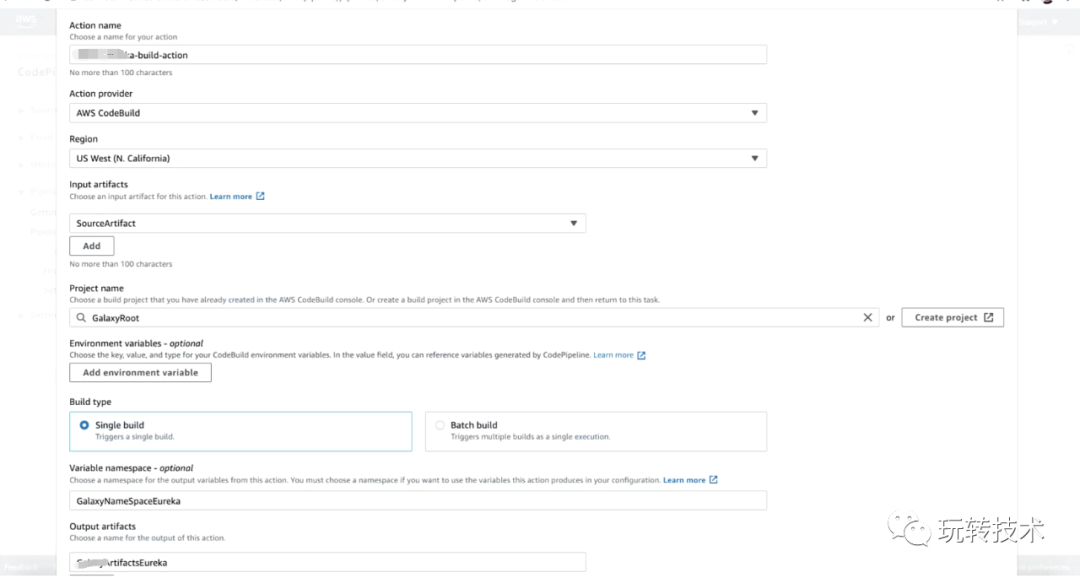Focus the Variable namespace input field

(418, 500)
